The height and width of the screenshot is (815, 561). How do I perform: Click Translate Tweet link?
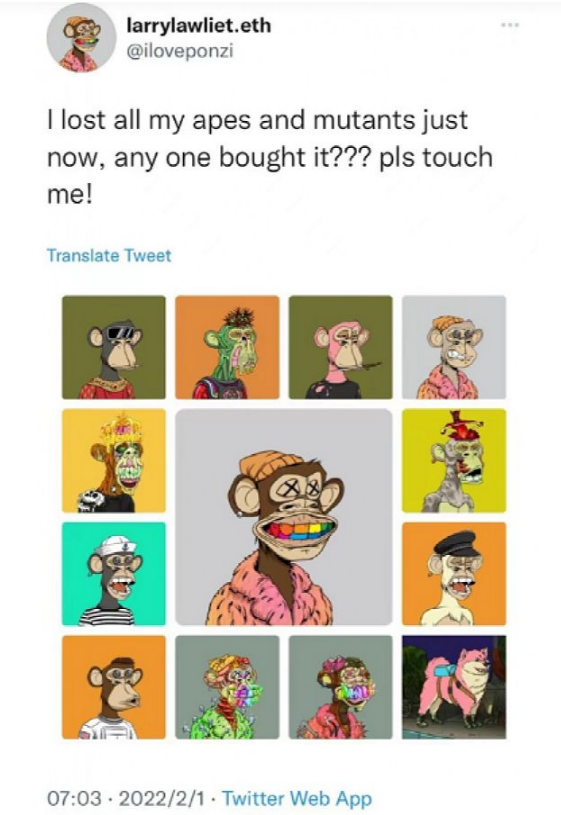109,256
